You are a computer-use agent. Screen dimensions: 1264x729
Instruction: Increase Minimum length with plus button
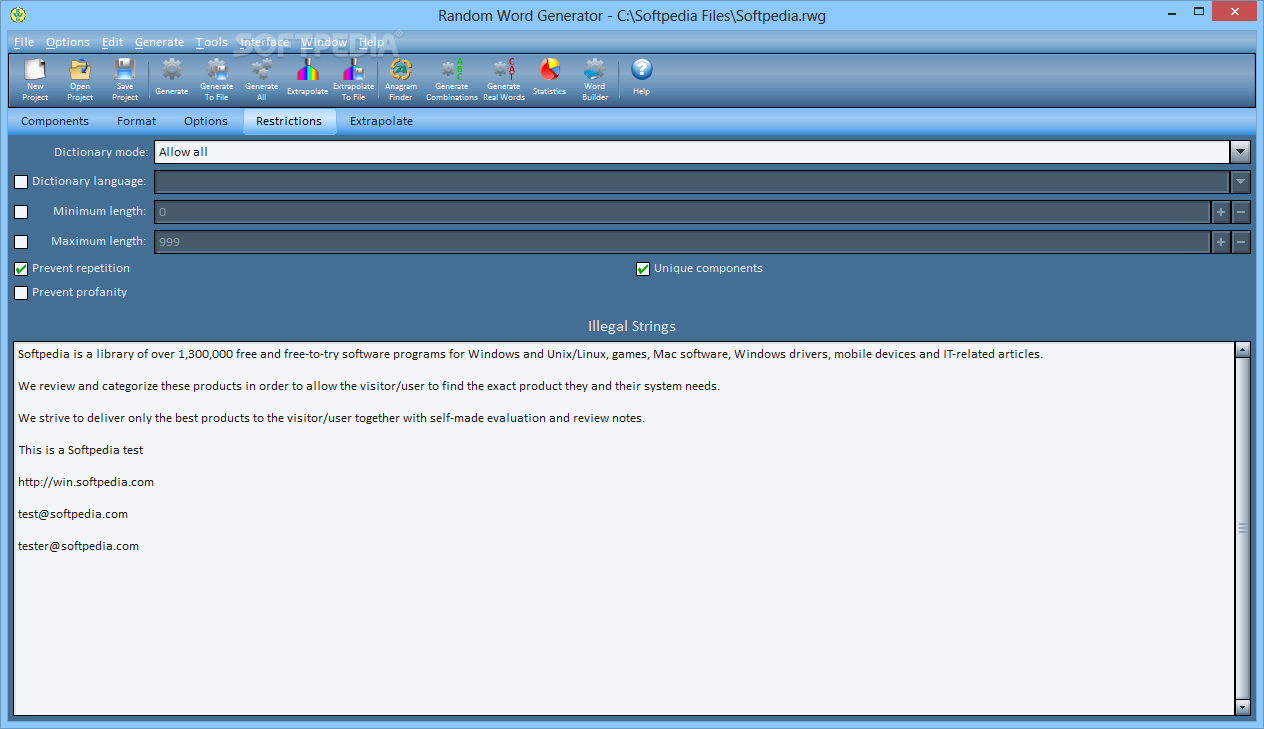click(1220, 212)
